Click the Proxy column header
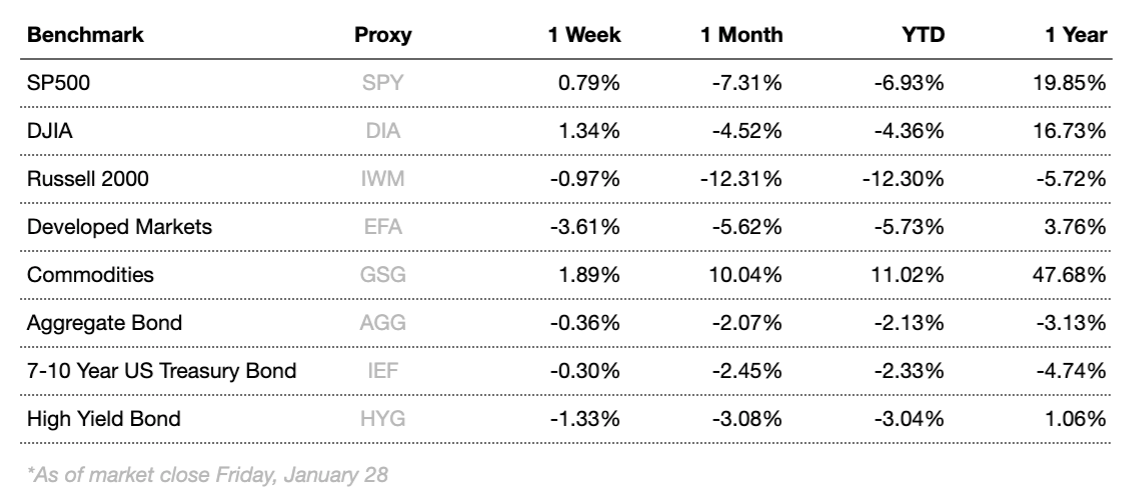 tap(383, 35)
